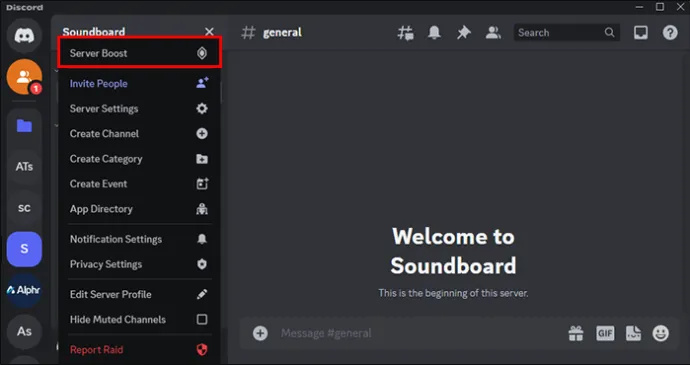Select the S server icon
The height and width of the screenshot is (365, 690).
(x=24, y=249)
